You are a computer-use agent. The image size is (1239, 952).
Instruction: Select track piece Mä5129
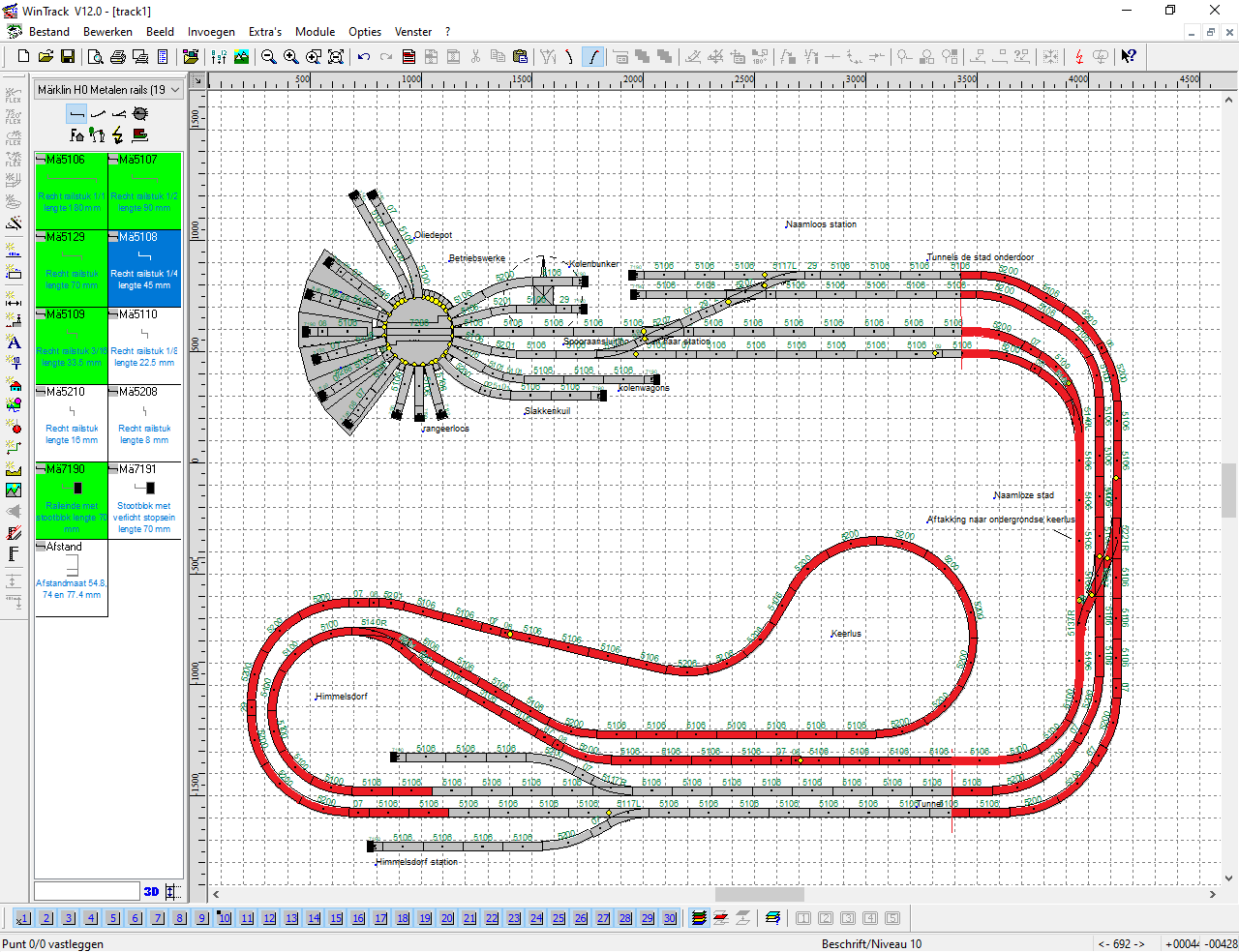(x=72, y=268)
